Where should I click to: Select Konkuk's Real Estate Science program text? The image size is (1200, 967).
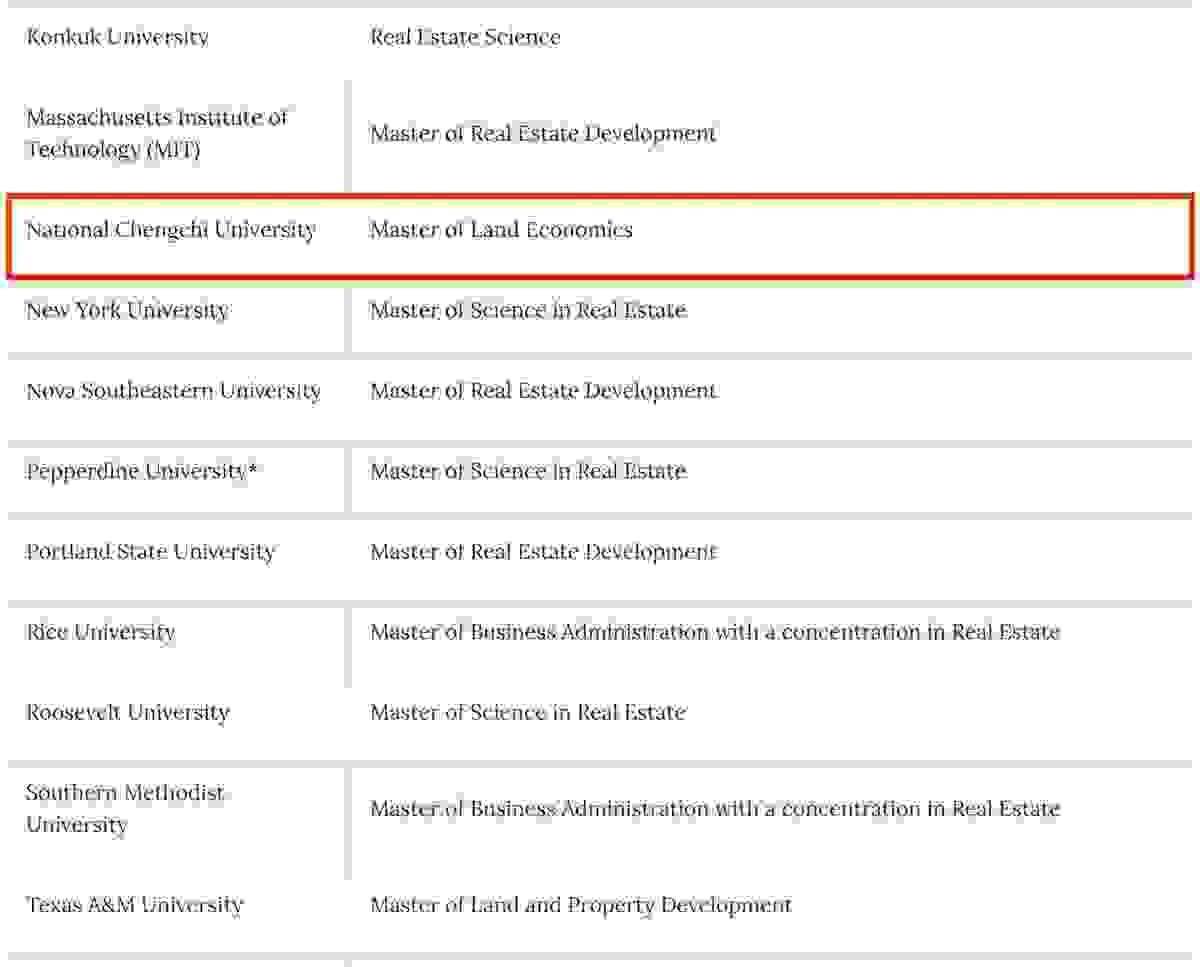[465, 37]
